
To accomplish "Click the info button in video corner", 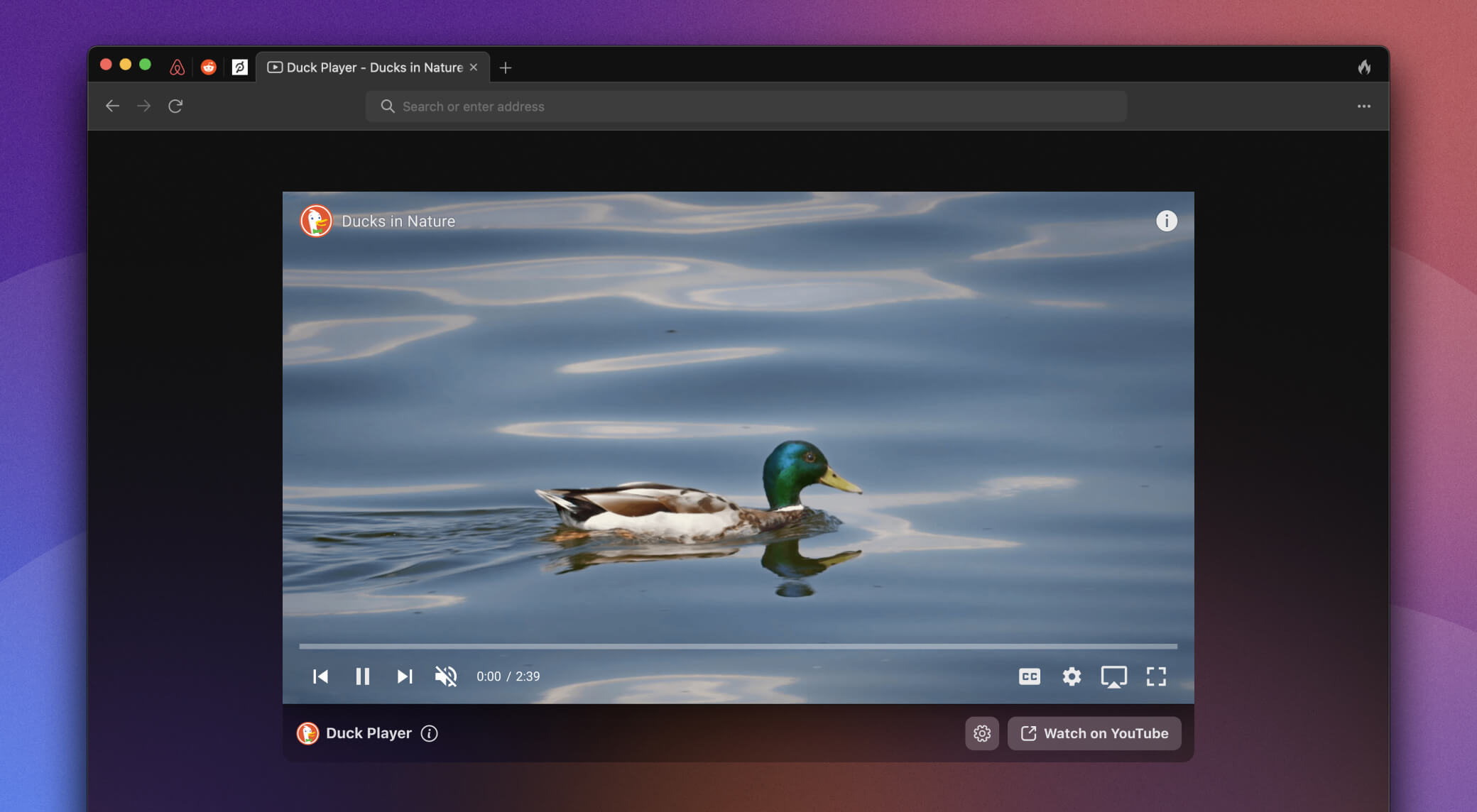I will [x=1166, y=220].
